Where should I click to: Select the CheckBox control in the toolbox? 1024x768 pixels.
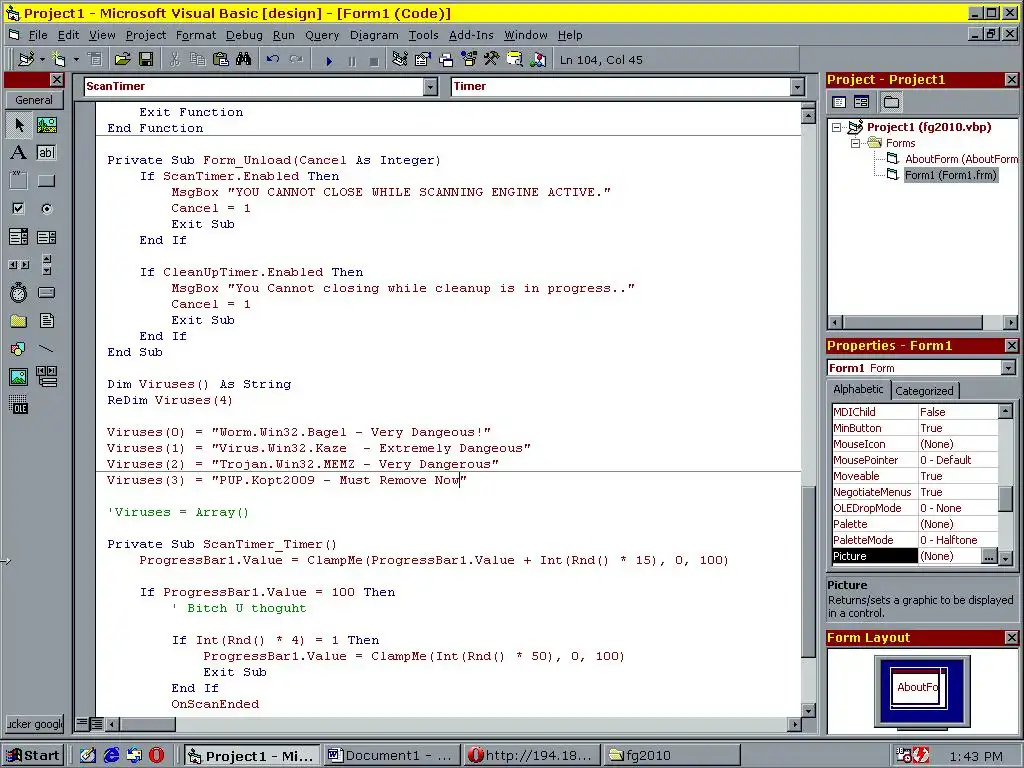tap(18, 209)
